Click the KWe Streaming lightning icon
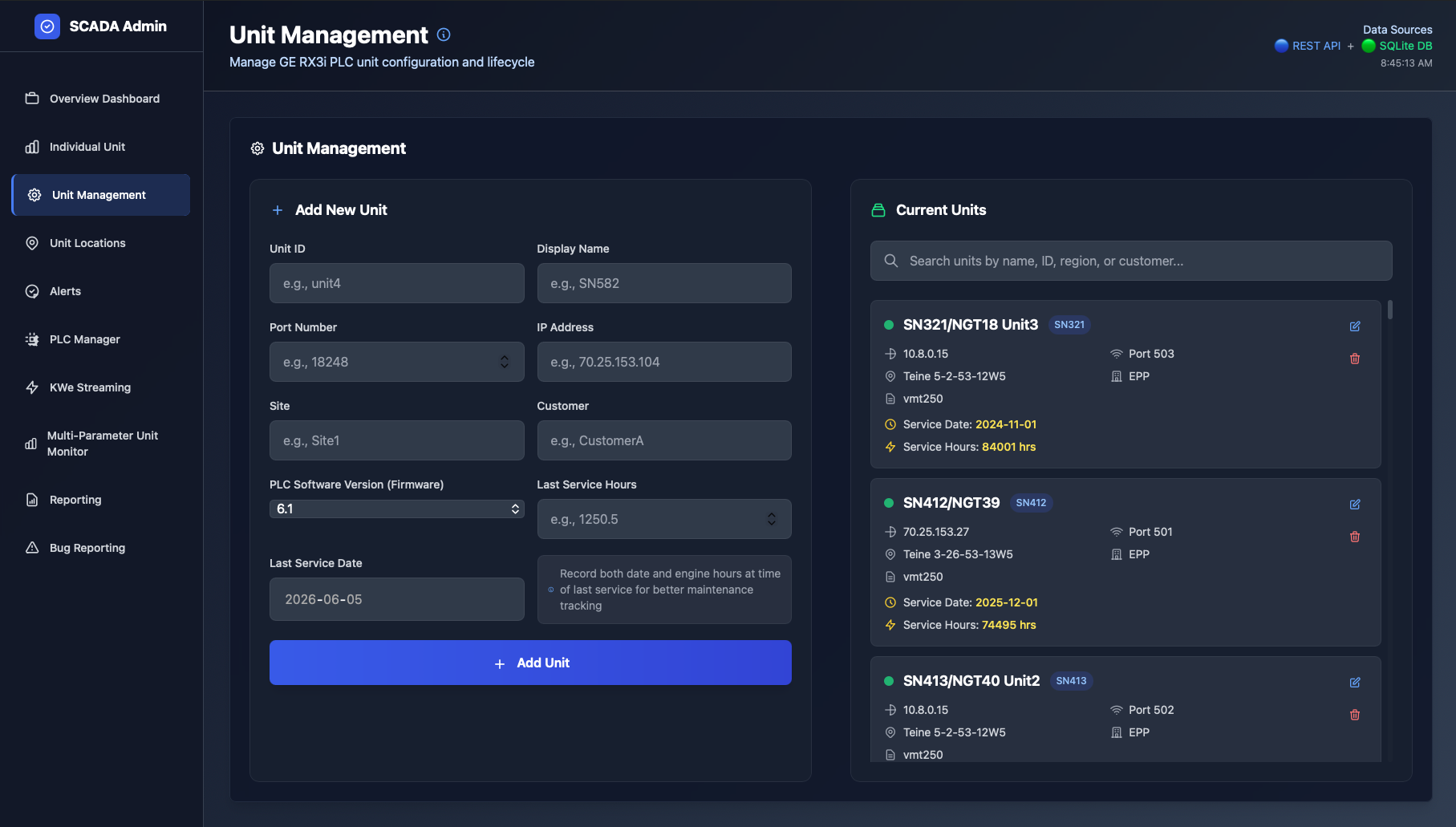This screenshot has height=827, width=1456. (x=32, y=387)
